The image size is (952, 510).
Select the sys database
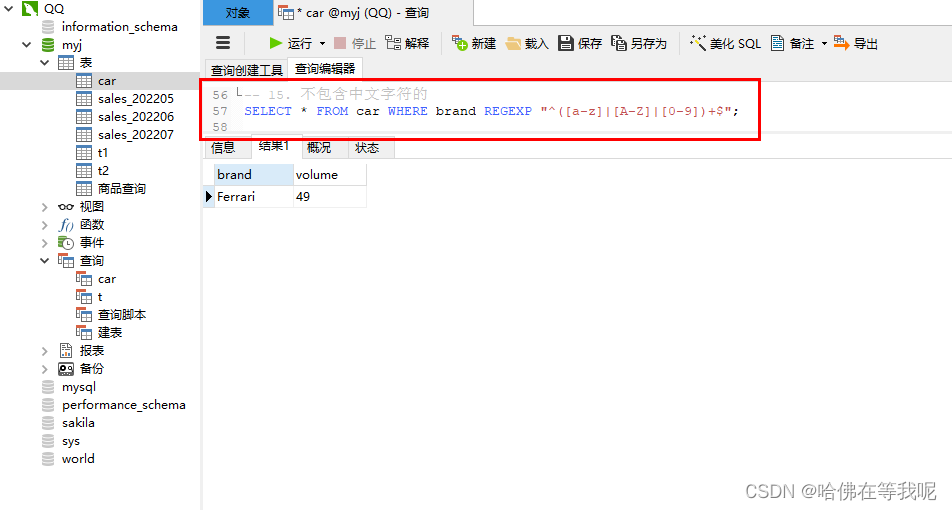[x=70, y=441]
